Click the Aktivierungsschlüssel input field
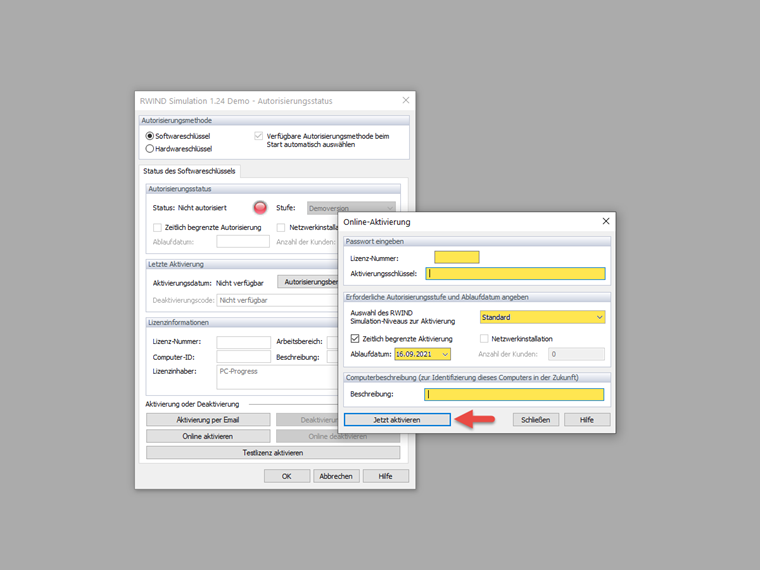This screenshot has height=570, width=760. click(x=515, y=273)
